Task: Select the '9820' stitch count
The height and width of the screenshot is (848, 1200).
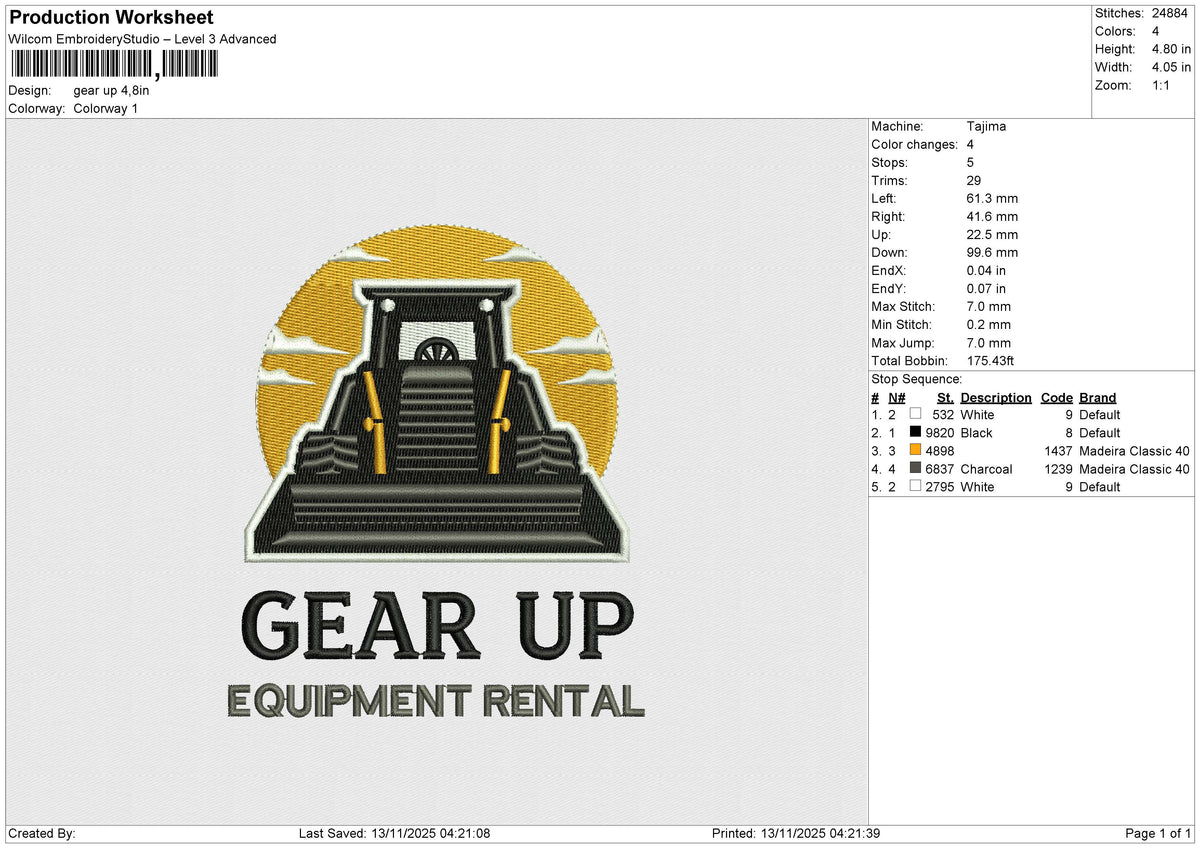Action: (x=939, y=432)
